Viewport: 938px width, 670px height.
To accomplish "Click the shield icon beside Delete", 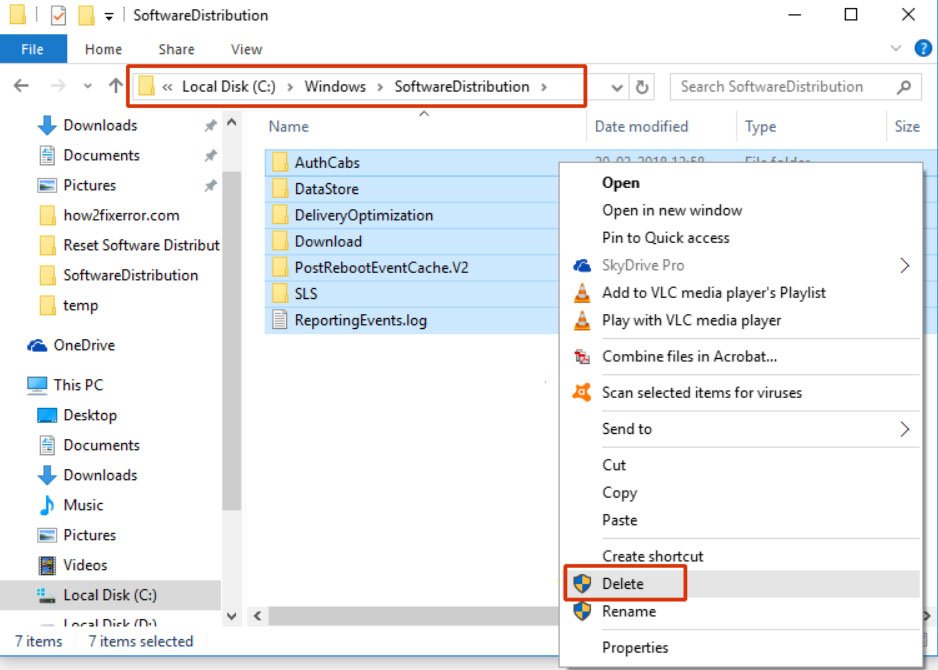I will (x=582, y=583).
